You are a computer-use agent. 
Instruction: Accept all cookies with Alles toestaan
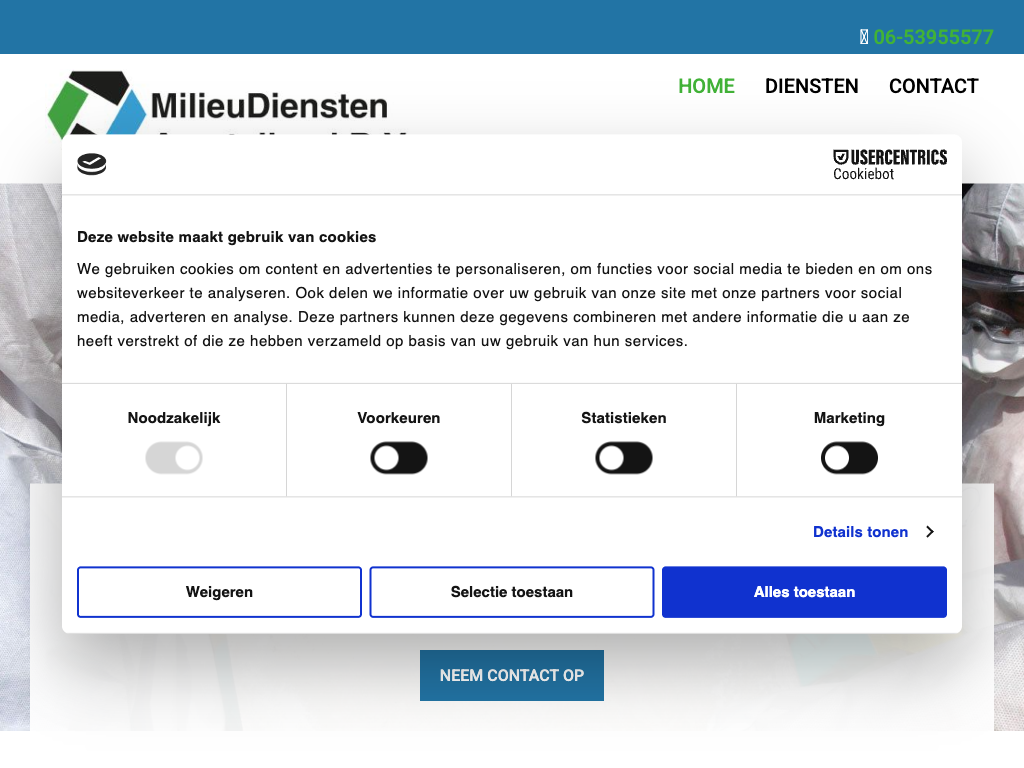[x=804, y=592]
